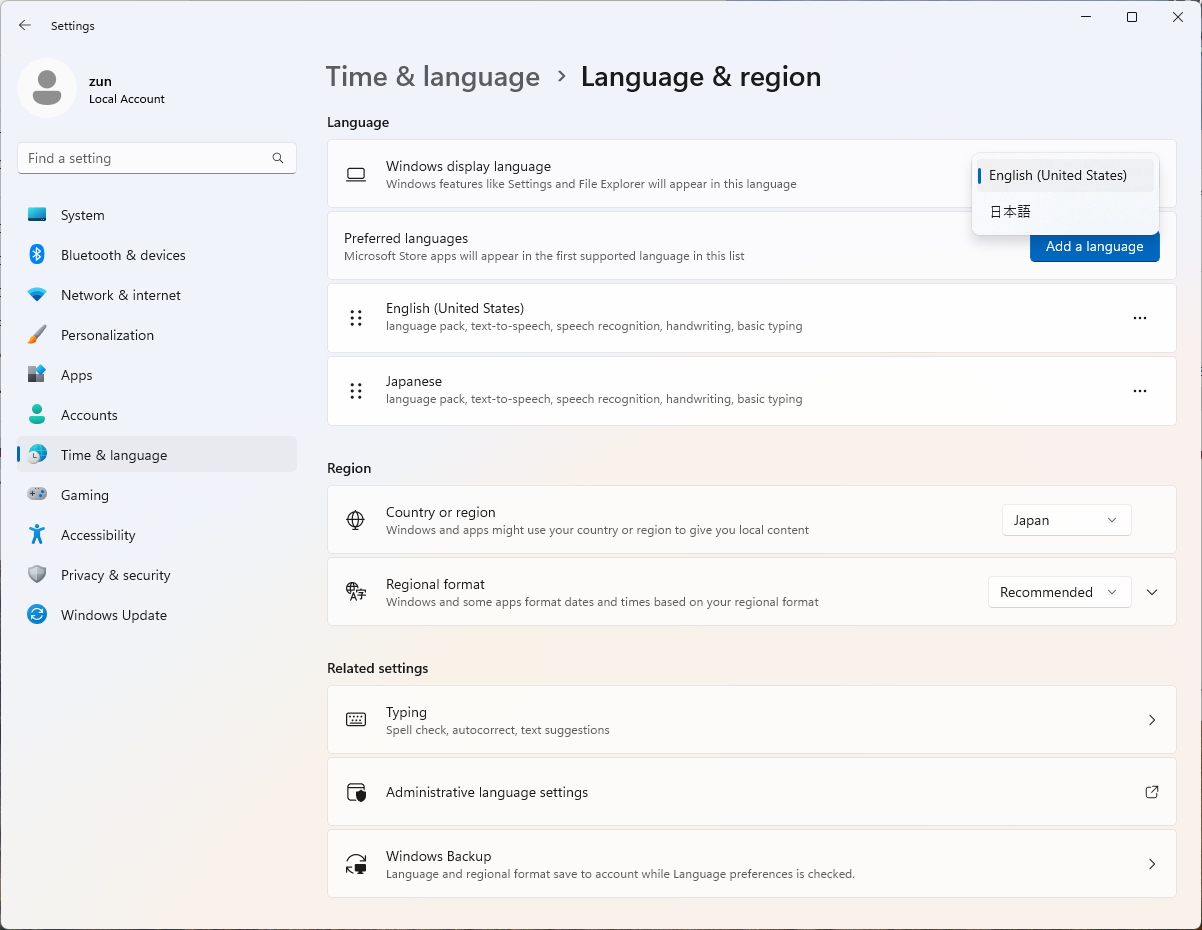This screenshot has width=1202, height=930.
Task: Click the Regional format icon
Action: coord(356,592)
